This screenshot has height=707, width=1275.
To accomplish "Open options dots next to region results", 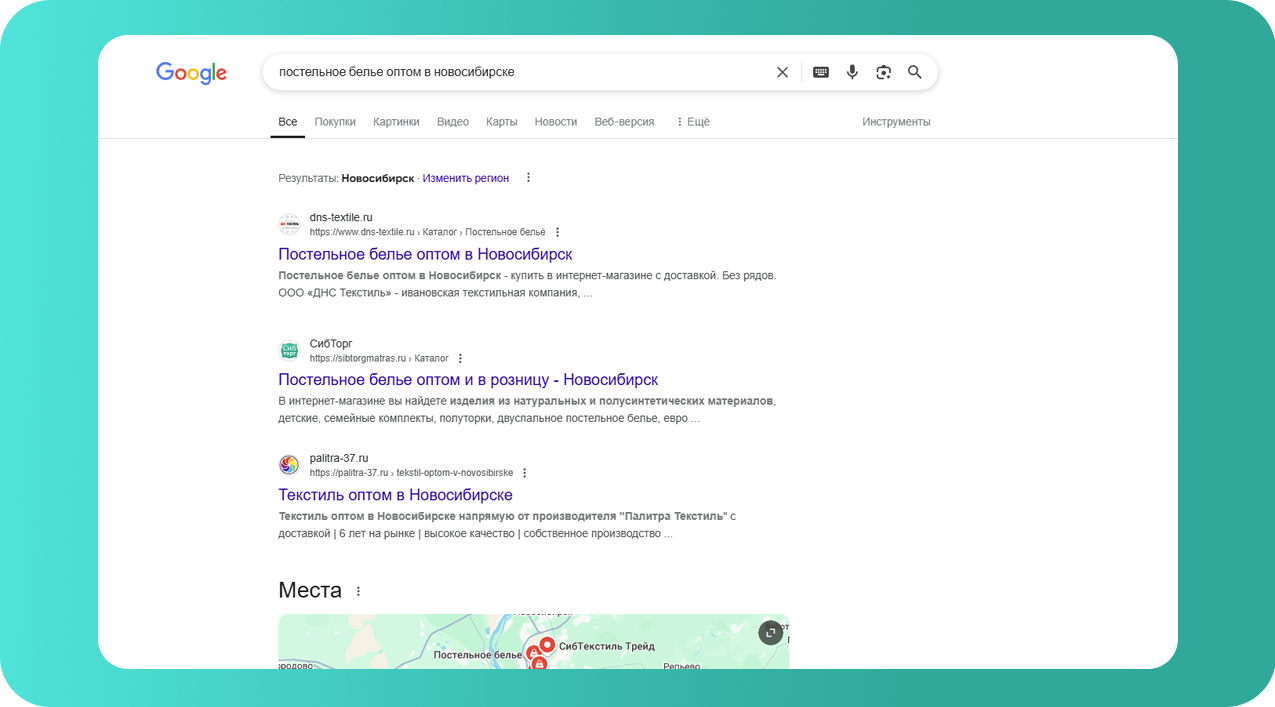I will [529, 178].
